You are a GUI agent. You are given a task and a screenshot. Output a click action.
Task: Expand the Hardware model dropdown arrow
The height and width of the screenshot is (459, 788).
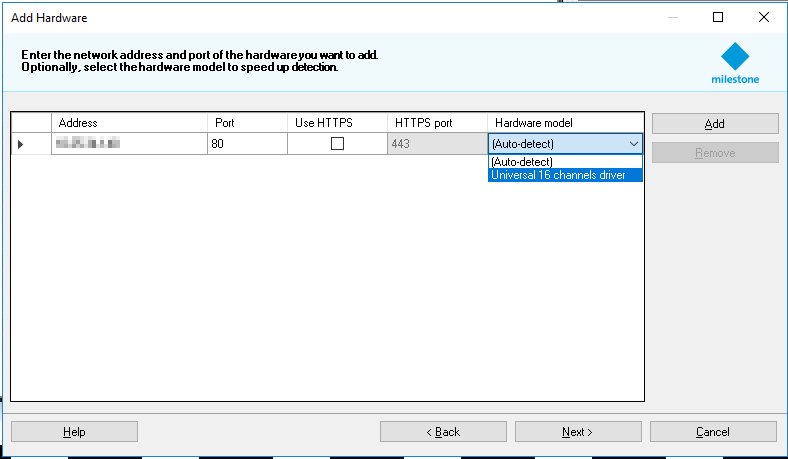click(633, 144)
